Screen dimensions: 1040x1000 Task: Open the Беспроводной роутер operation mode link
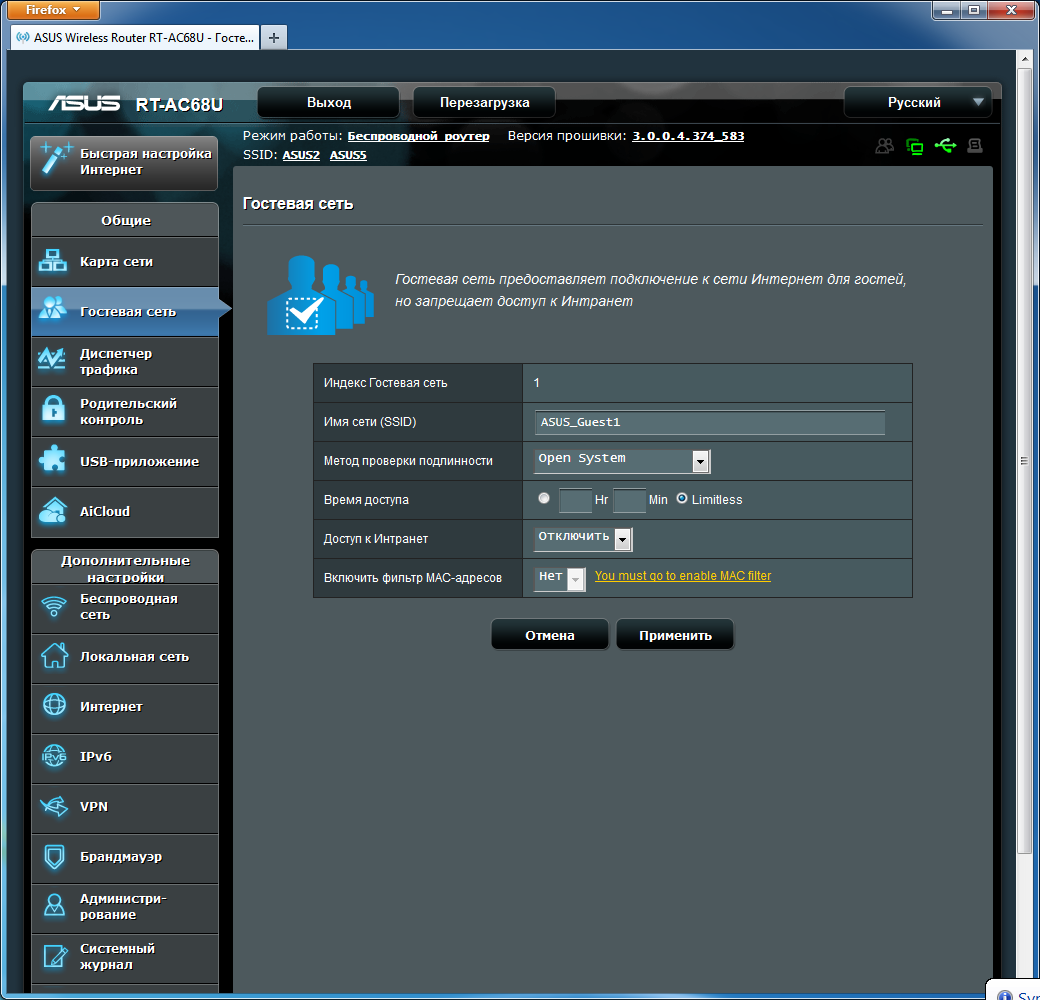click(x=419, y=136)
